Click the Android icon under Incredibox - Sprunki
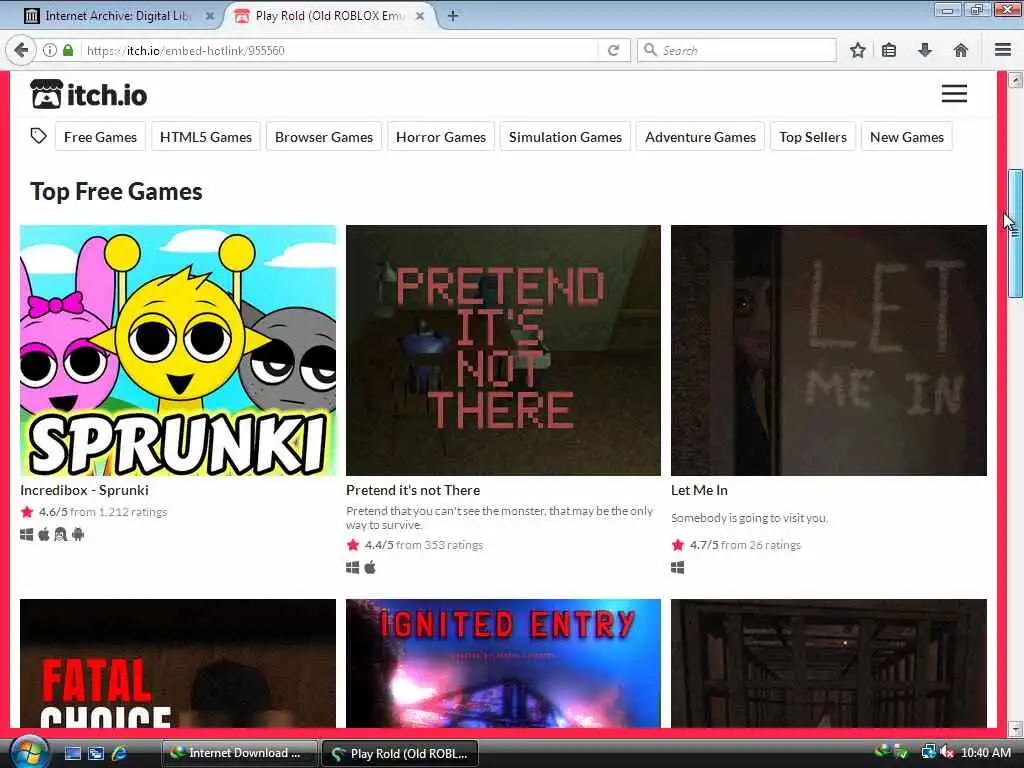 point(78,534)
